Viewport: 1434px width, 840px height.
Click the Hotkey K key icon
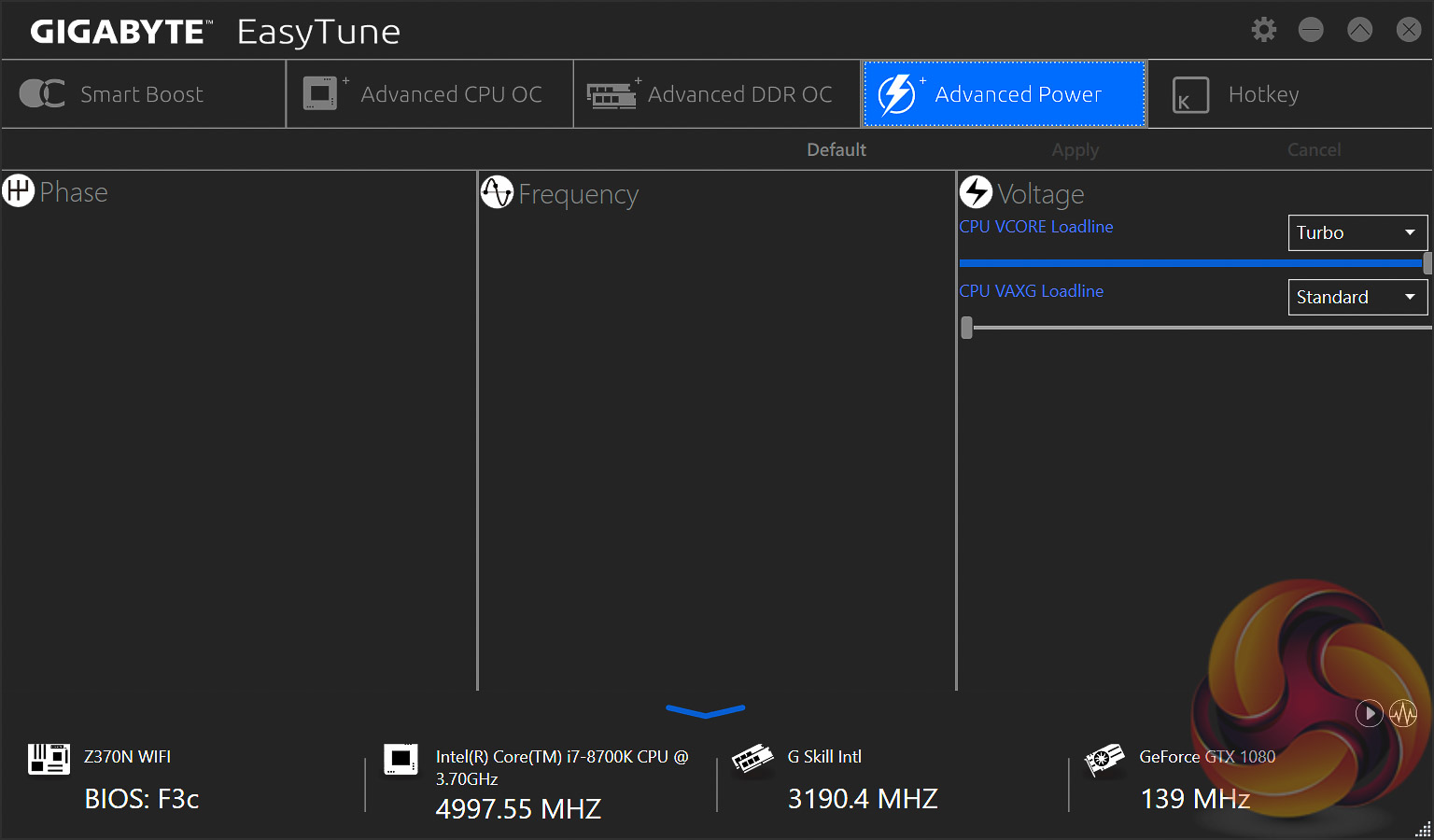point(1190,94)
